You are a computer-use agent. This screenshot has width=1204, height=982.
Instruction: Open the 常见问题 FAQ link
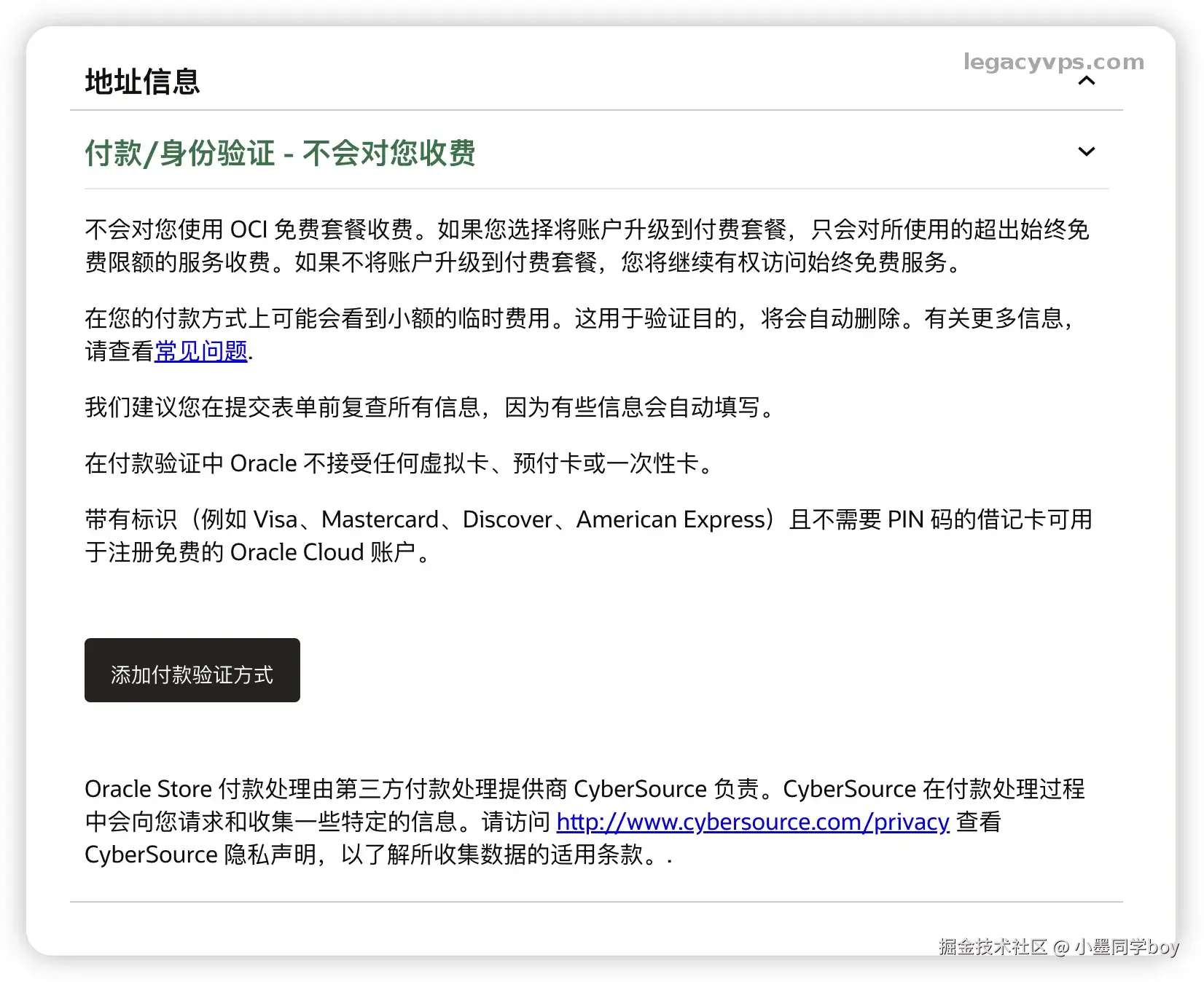(201, 351)
